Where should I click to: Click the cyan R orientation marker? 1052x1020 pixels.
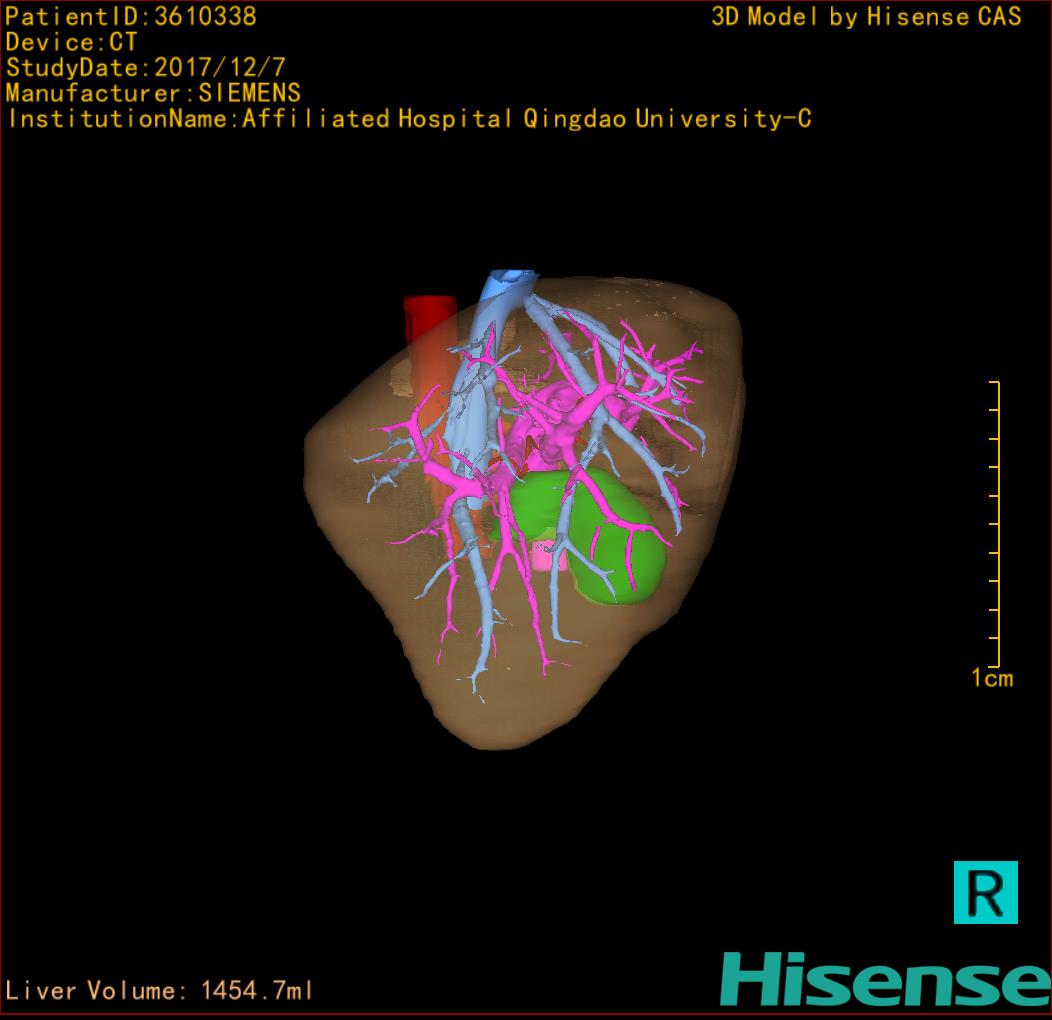tap(985, 891)
